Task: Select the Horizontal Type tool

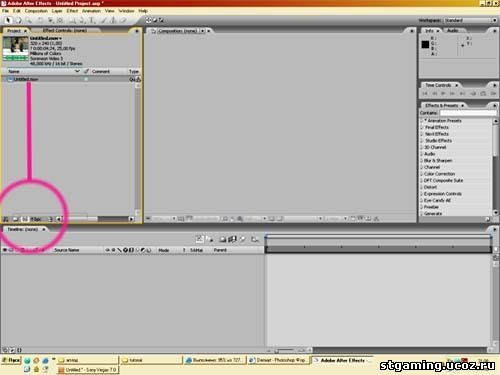Action: pyautogui.click(x=92, y=20)
